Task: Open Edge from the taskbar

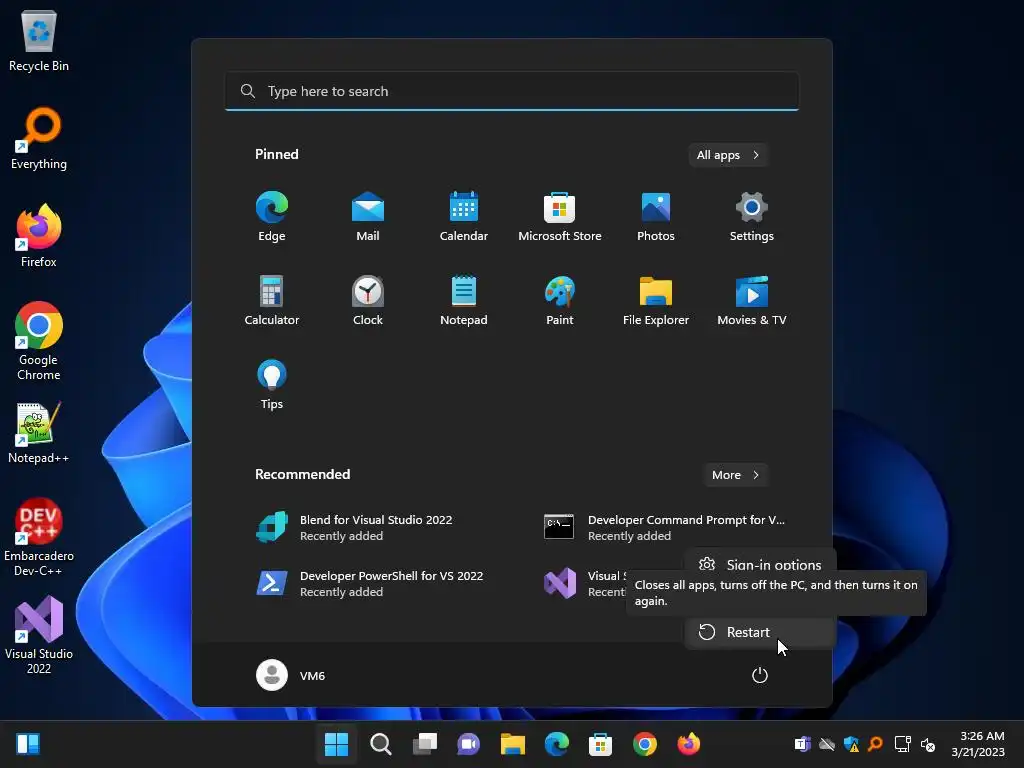Action: click(556, 744)
